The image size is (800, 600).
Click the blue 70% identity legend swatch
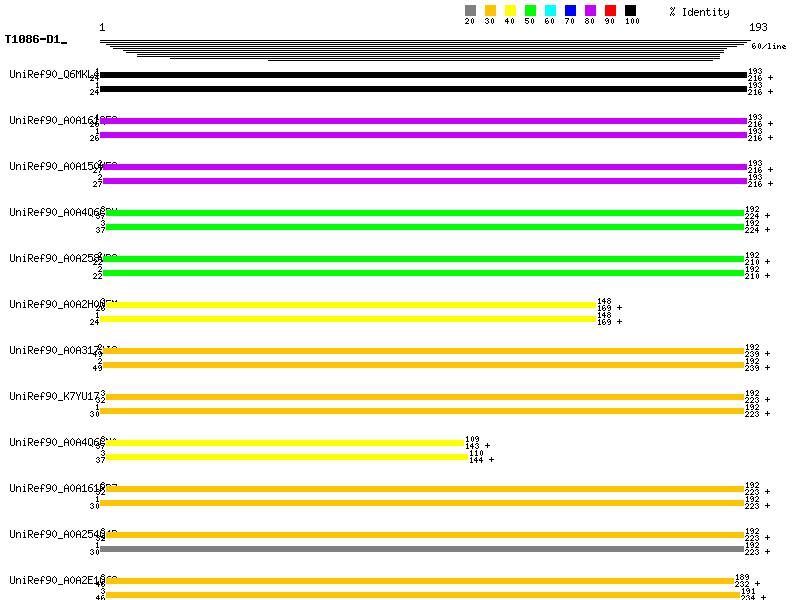pos(570,10)
